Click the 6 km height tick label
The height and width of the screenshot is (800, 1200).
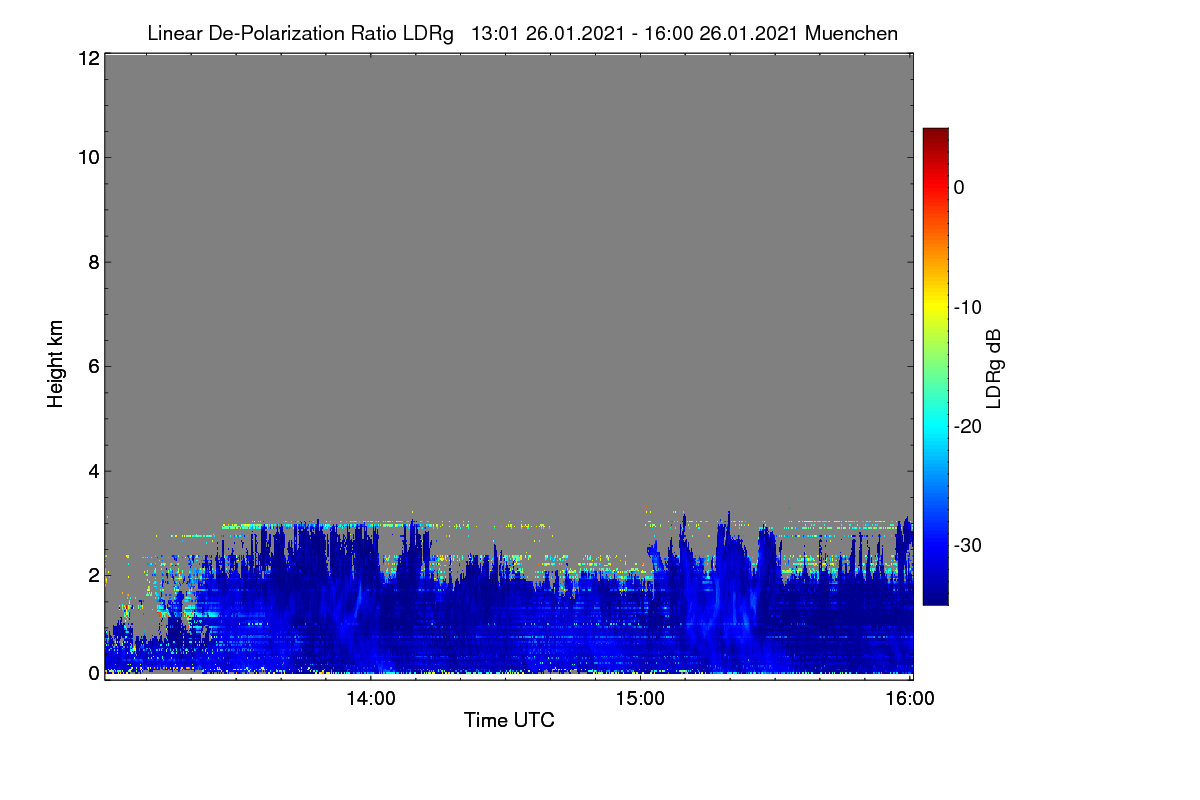coord(93,366)
